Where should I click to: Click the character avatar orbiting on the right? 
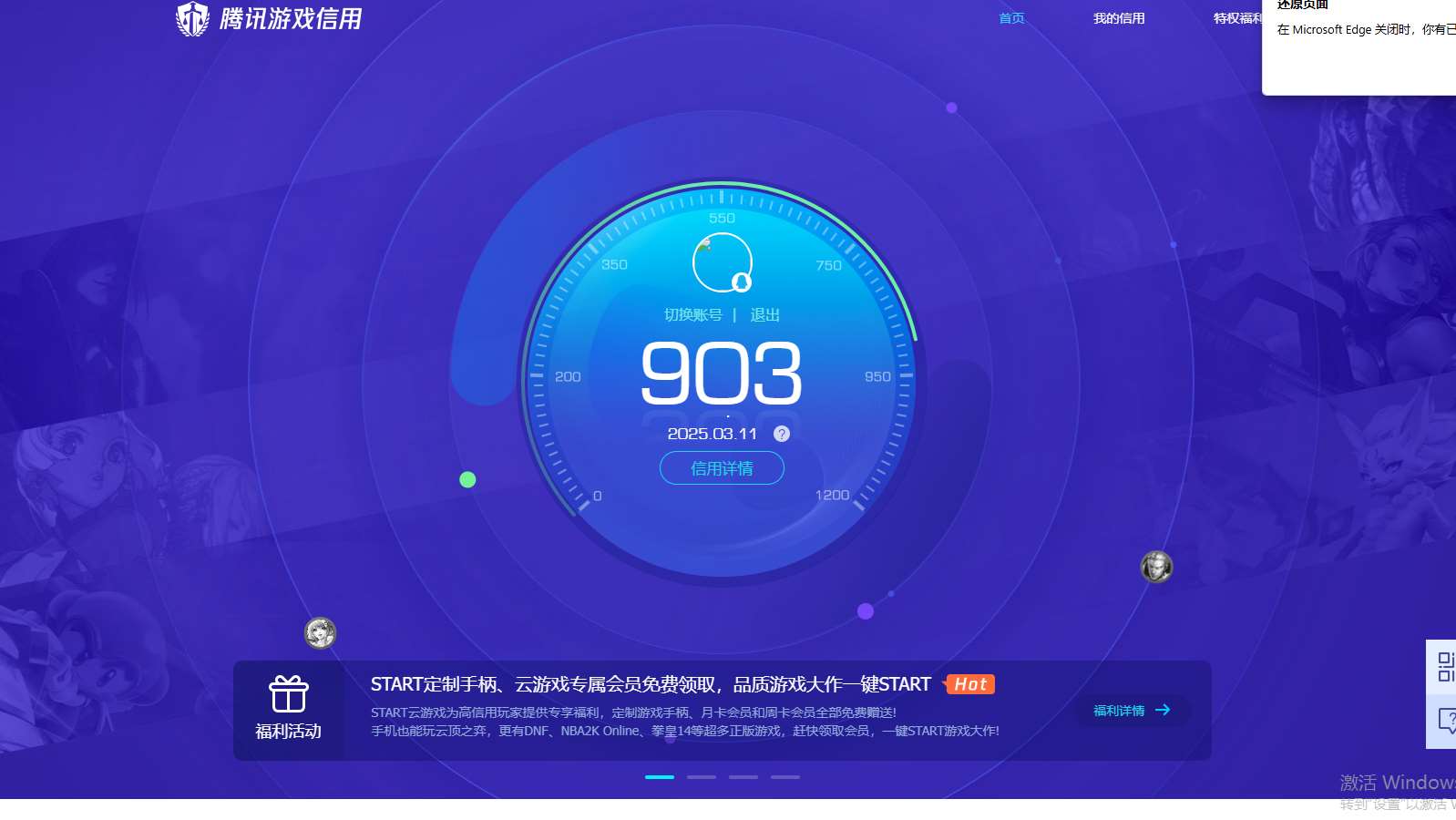pos(1157,567)
